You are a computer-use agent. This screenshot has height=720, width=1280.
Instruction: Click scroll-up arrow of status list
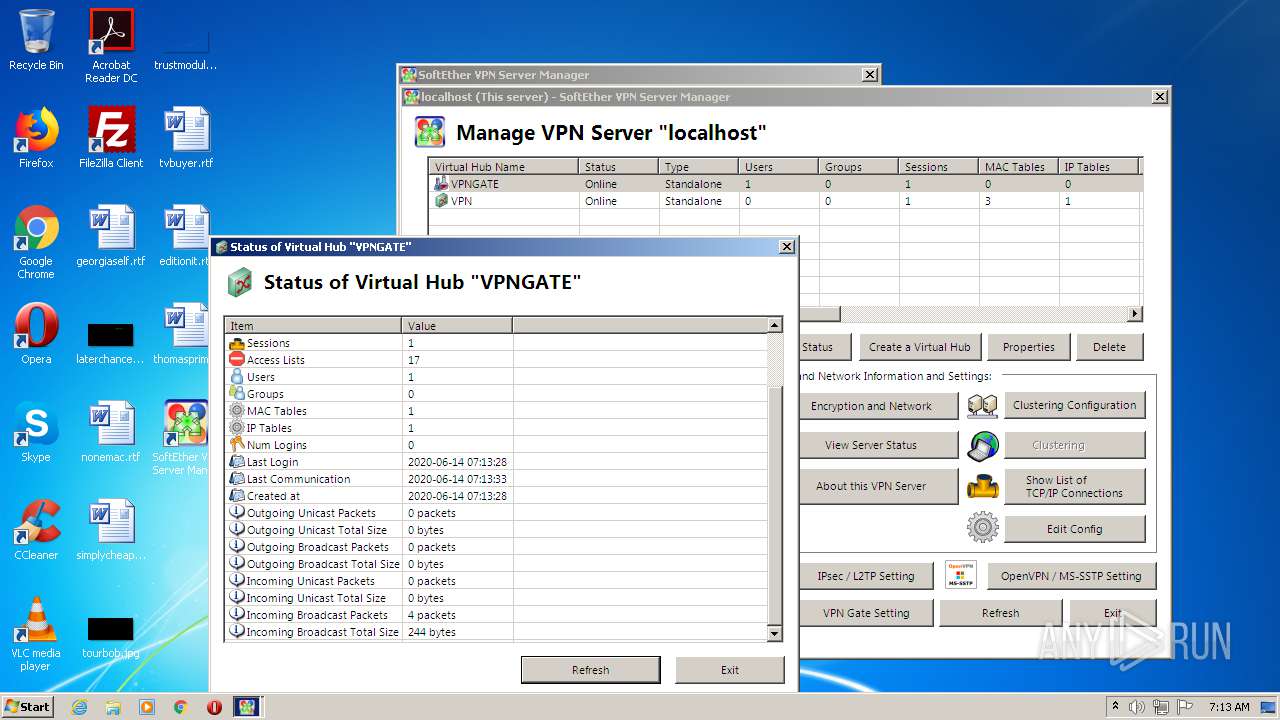(774, 326)
